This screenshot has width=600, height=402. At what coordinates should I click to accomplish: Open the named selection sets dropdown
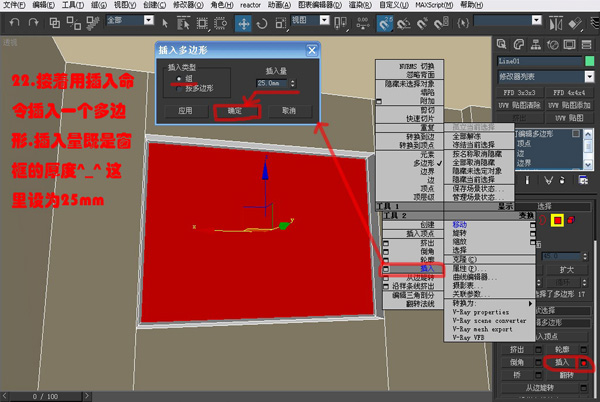[x=537, y=20]
